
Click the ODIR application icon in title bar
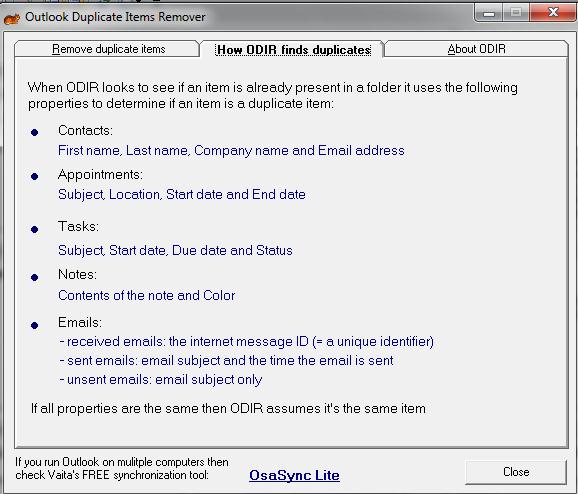click(x=12, y=17)
